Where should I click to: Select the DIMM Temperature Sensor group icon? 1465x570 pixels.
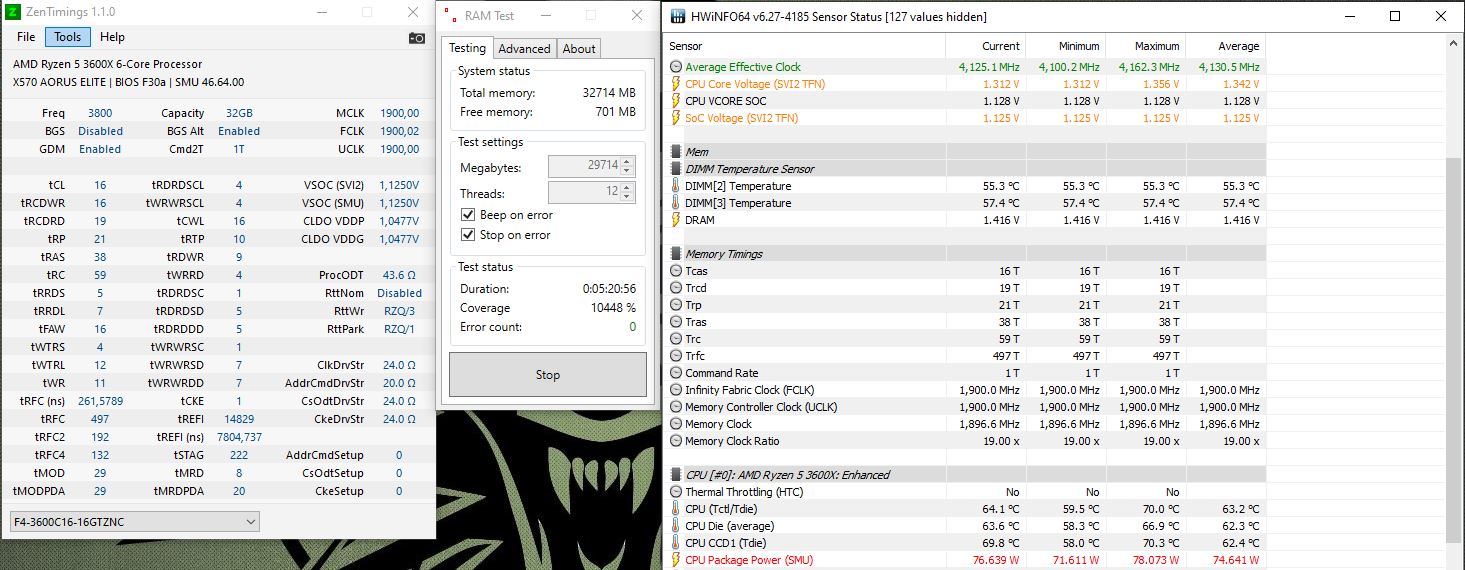[x=676, y=169]
